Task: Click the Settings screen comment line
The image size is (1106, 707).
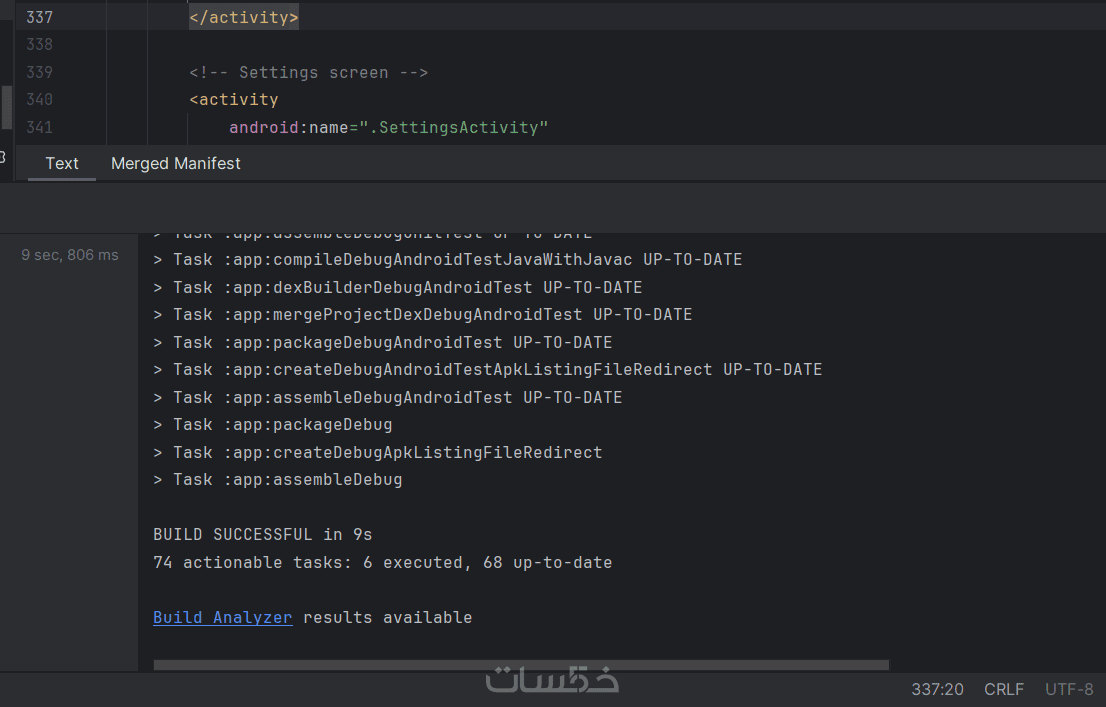Action: (308, 72)
